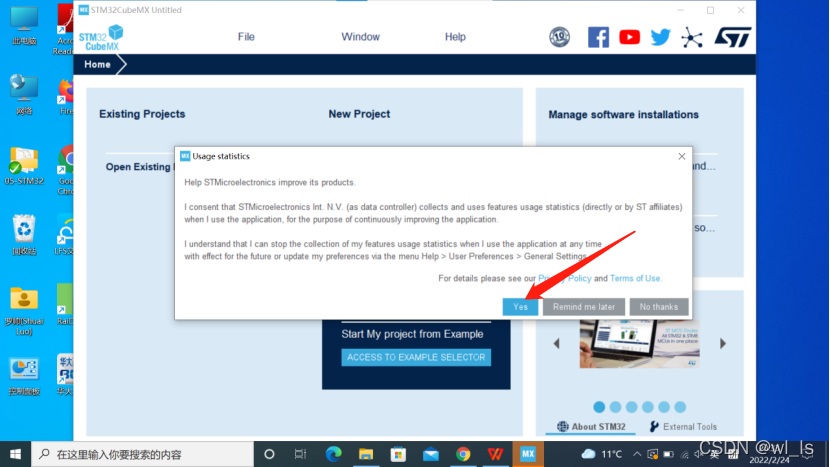Choose Remind me later
The image size is (830, 467).
(x=584, y=307)
